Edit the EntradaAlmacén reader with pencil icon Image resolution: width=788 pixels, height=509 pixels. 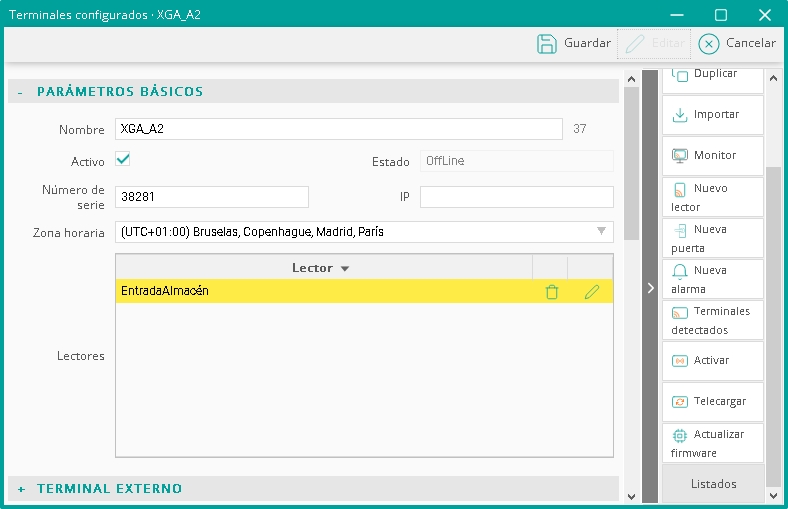tap(591, 292)
